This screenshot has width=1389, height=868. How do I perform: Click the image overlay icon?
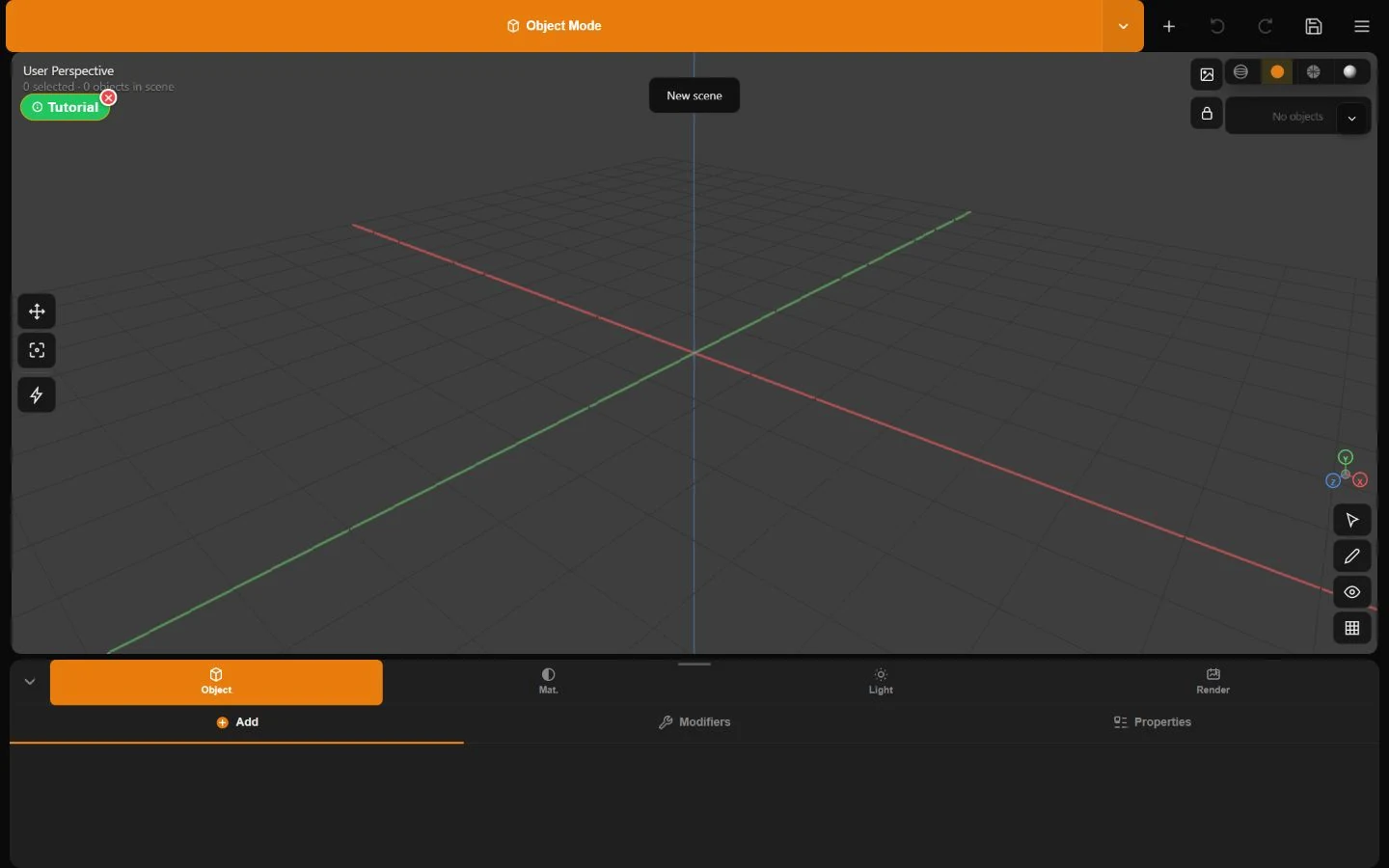coord(1207,74)
